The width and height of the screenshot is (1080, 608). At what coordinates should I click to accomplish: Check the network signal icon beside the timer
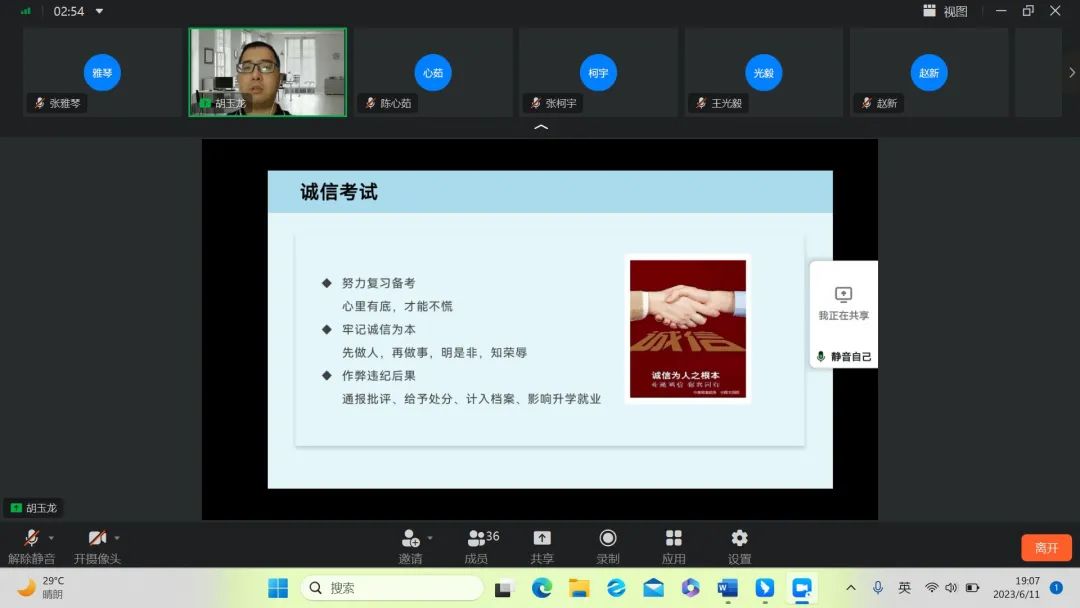pyautogui.click(x=26, y=11)
